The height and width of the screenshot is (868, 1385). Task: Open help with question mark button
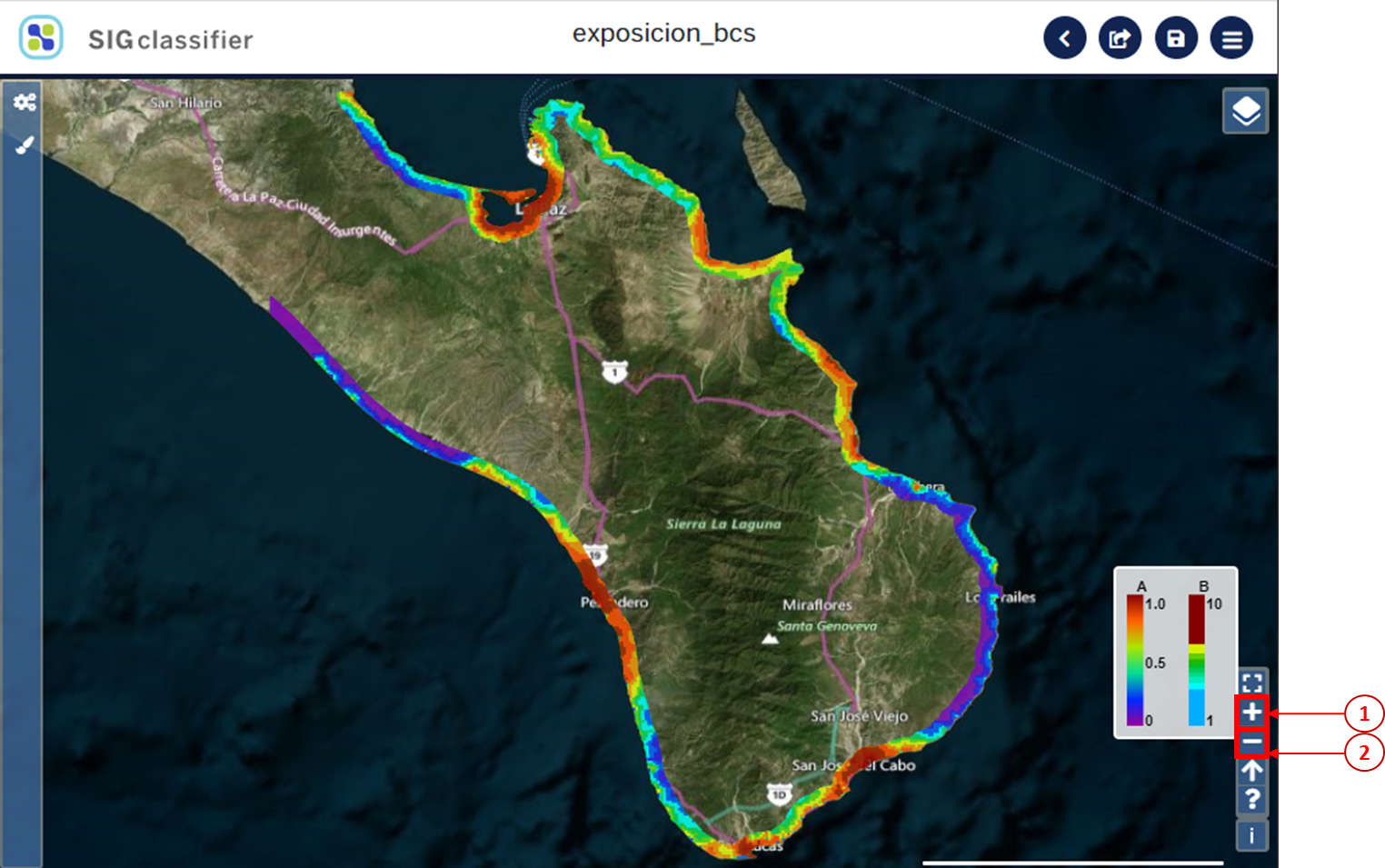[1251, 799]
